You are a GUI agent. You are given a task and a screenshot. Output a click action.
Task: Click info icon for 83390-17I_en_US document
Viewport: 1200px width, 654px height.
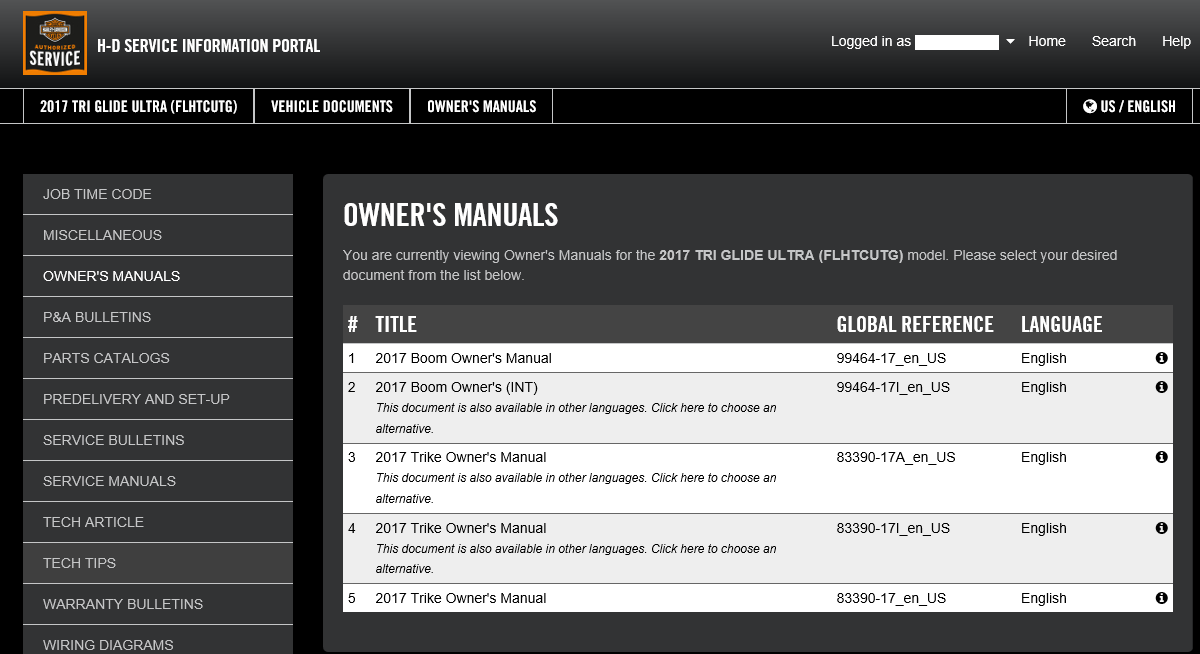coord(1161,528)
